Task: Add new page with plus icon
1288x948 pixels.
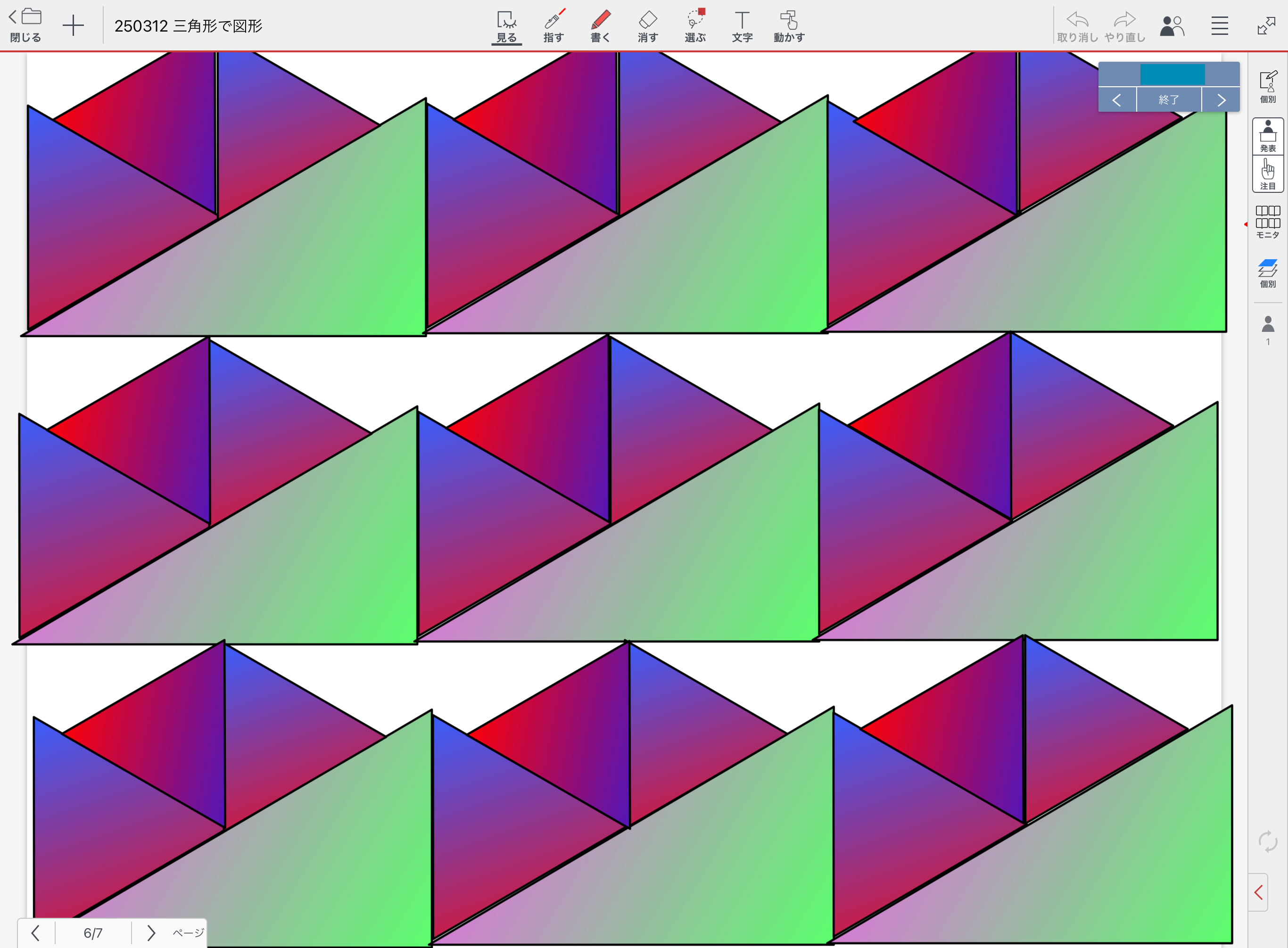Action: 74,26
